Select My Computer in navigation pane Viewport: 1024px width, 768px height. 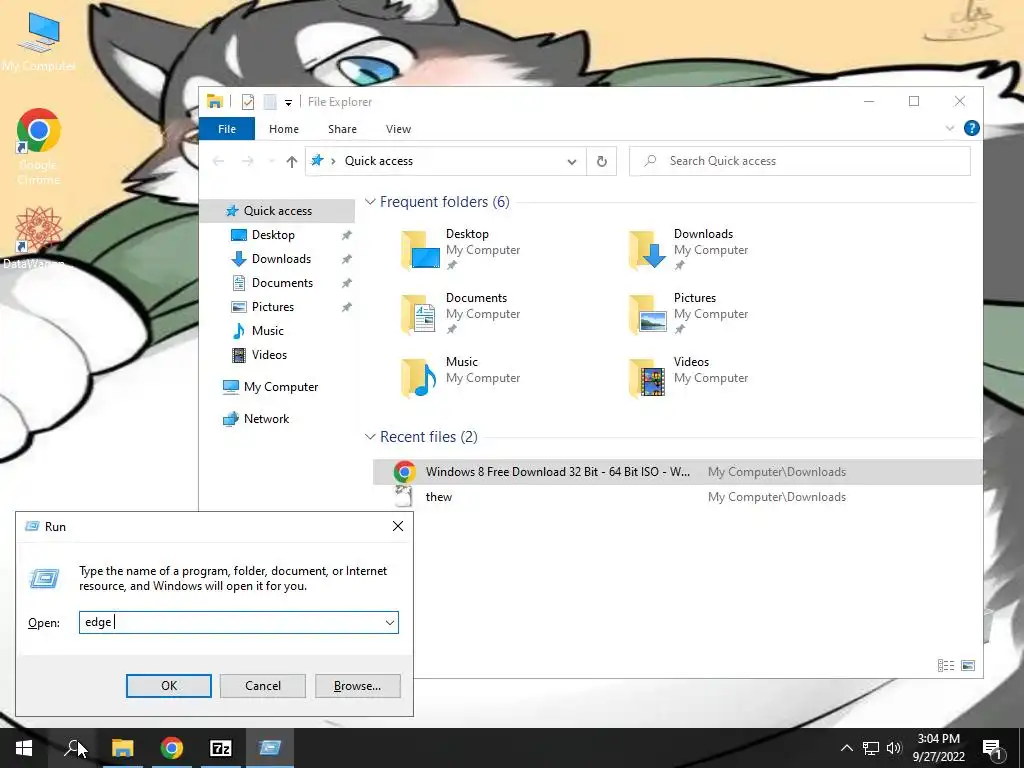(x=281, y=387)
